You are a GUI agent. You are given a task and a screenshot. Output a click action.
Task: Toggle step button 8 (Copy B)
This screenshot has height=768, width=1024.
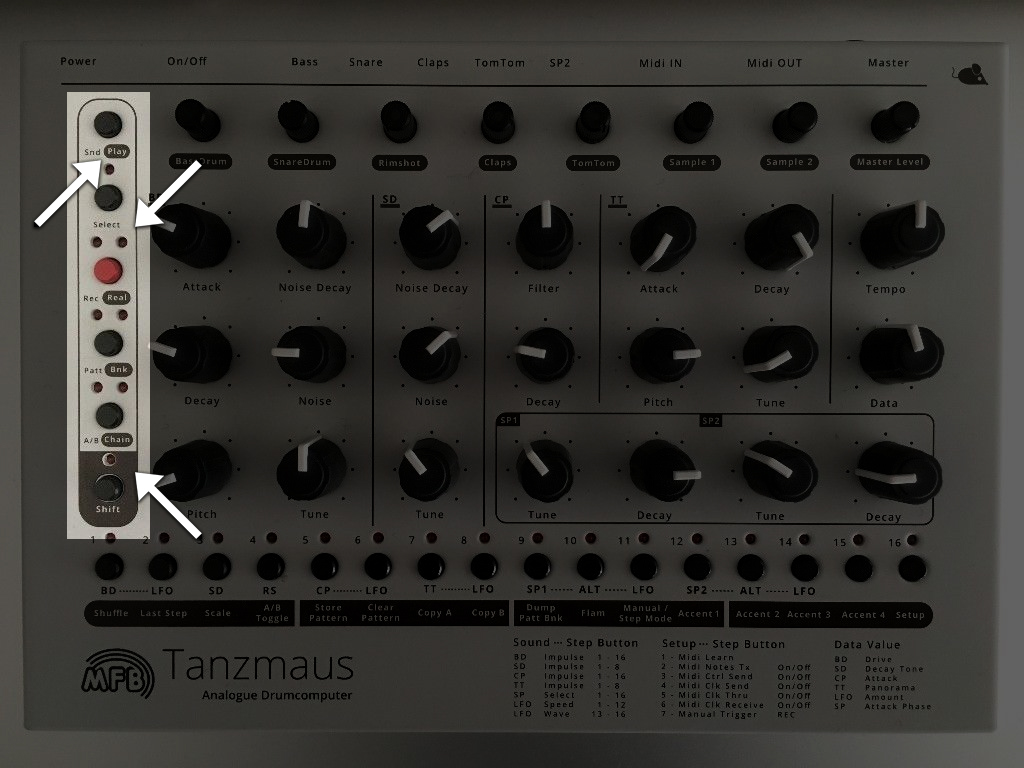pyautogui.click(x=484, y=567)
